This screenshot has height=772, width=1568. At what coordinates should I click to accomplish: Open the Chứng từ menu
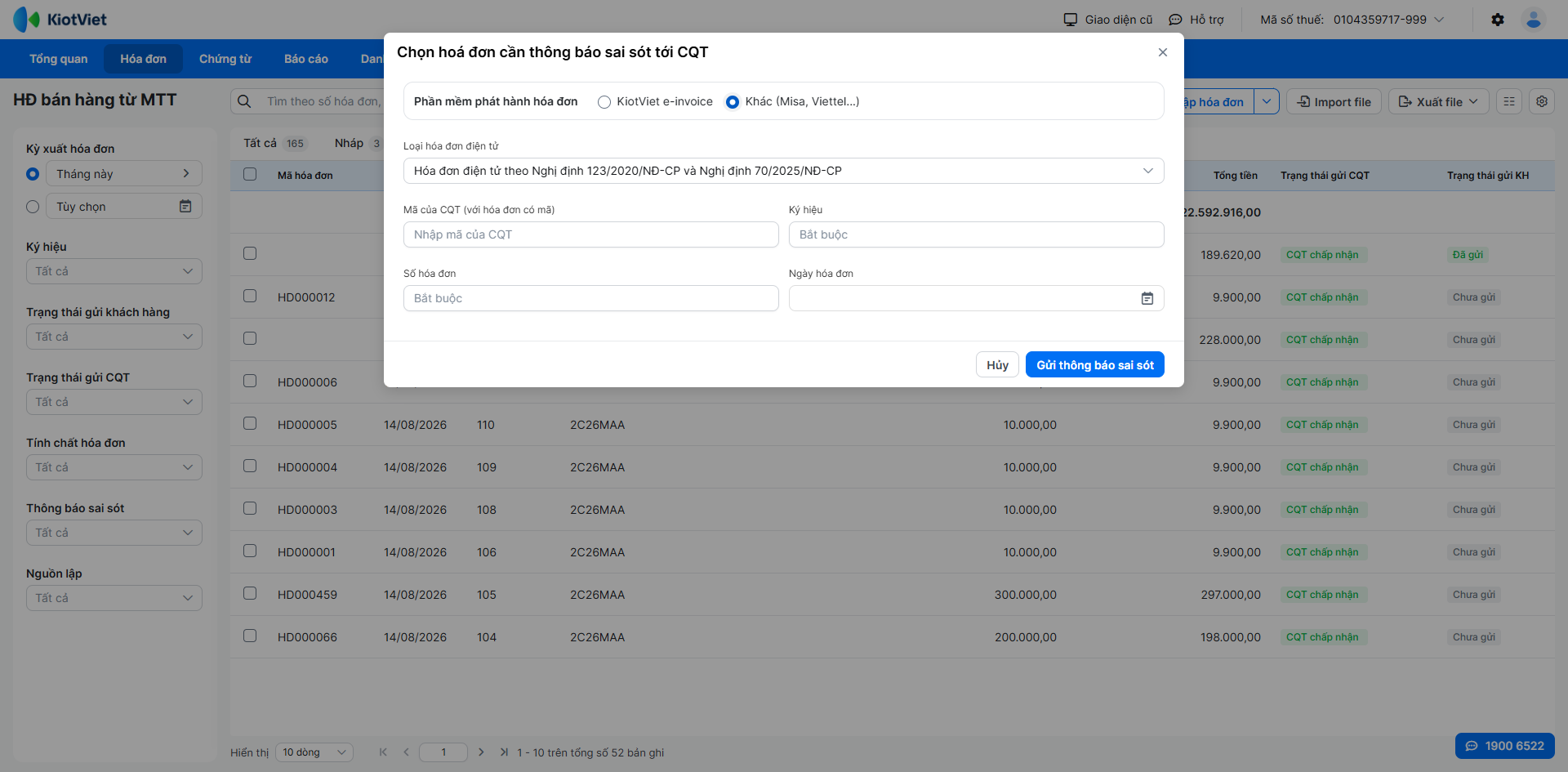(225, 59)
